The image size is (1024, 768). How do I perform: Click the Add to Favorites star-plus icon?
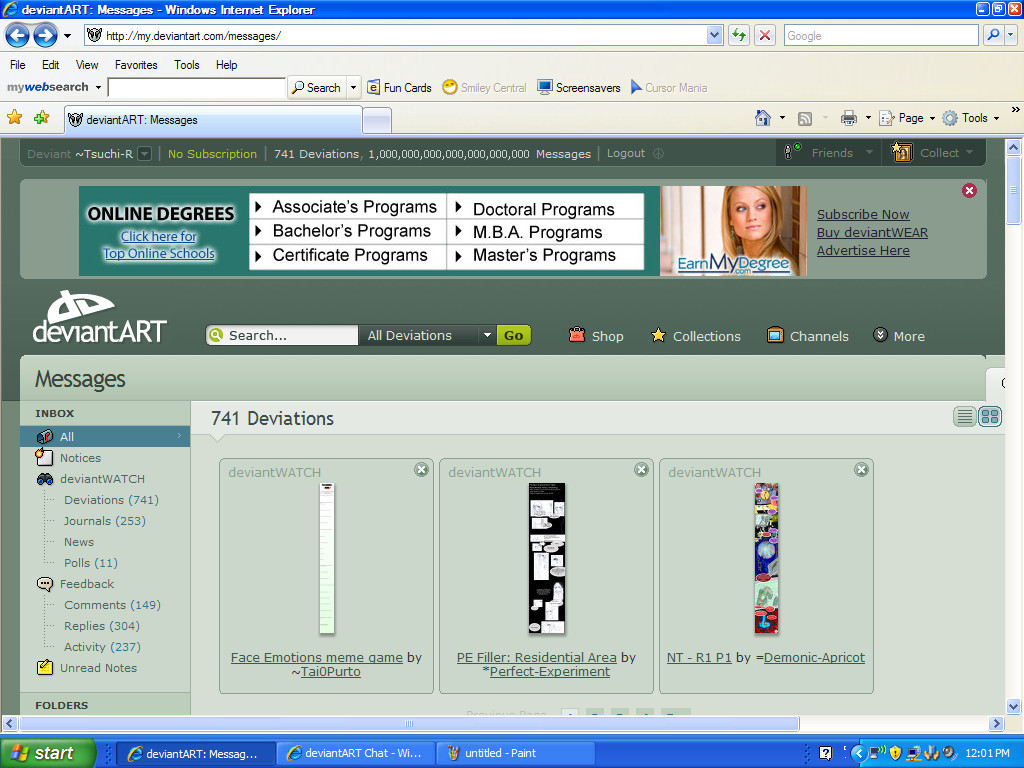pos(42,118)
